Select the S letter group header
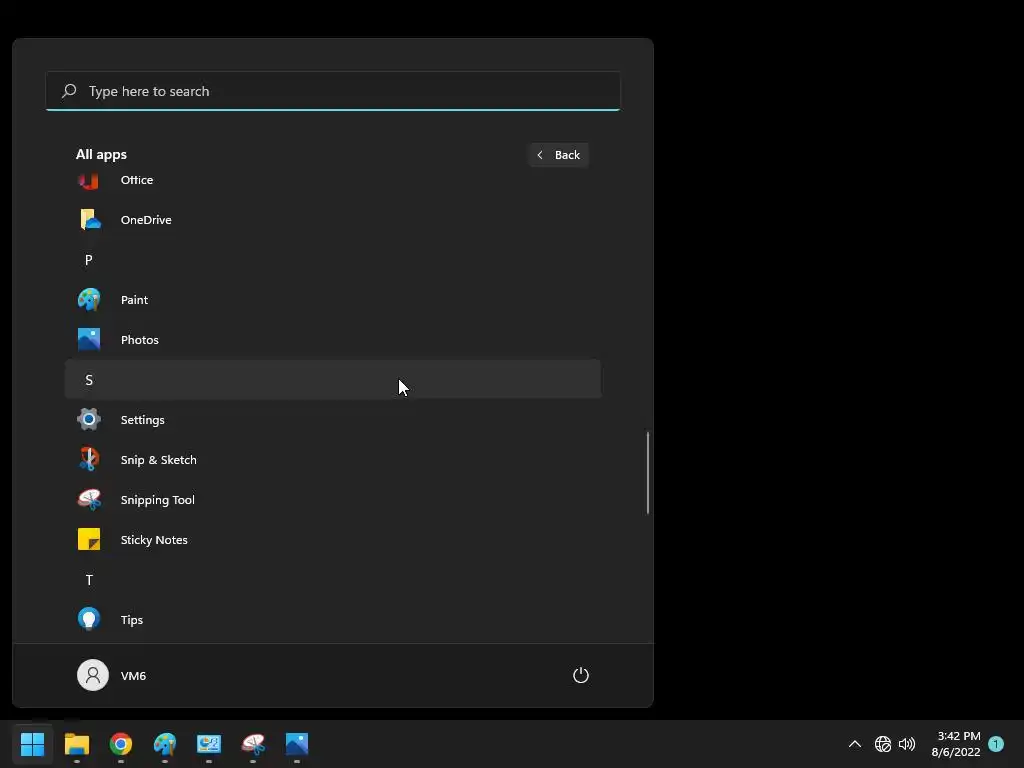 332,379
